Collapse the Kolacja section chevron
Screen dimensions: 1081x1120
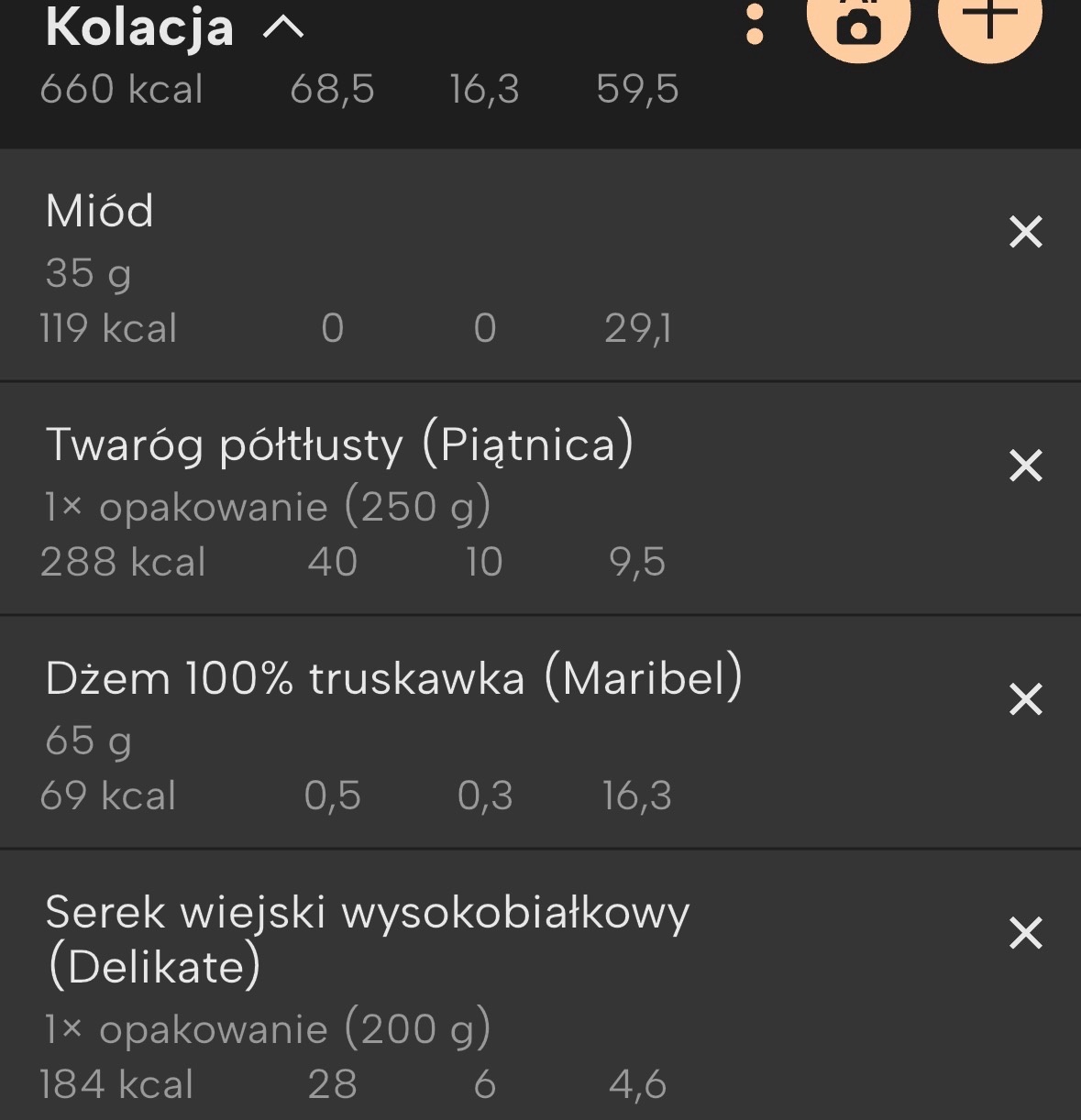(283, 28)
